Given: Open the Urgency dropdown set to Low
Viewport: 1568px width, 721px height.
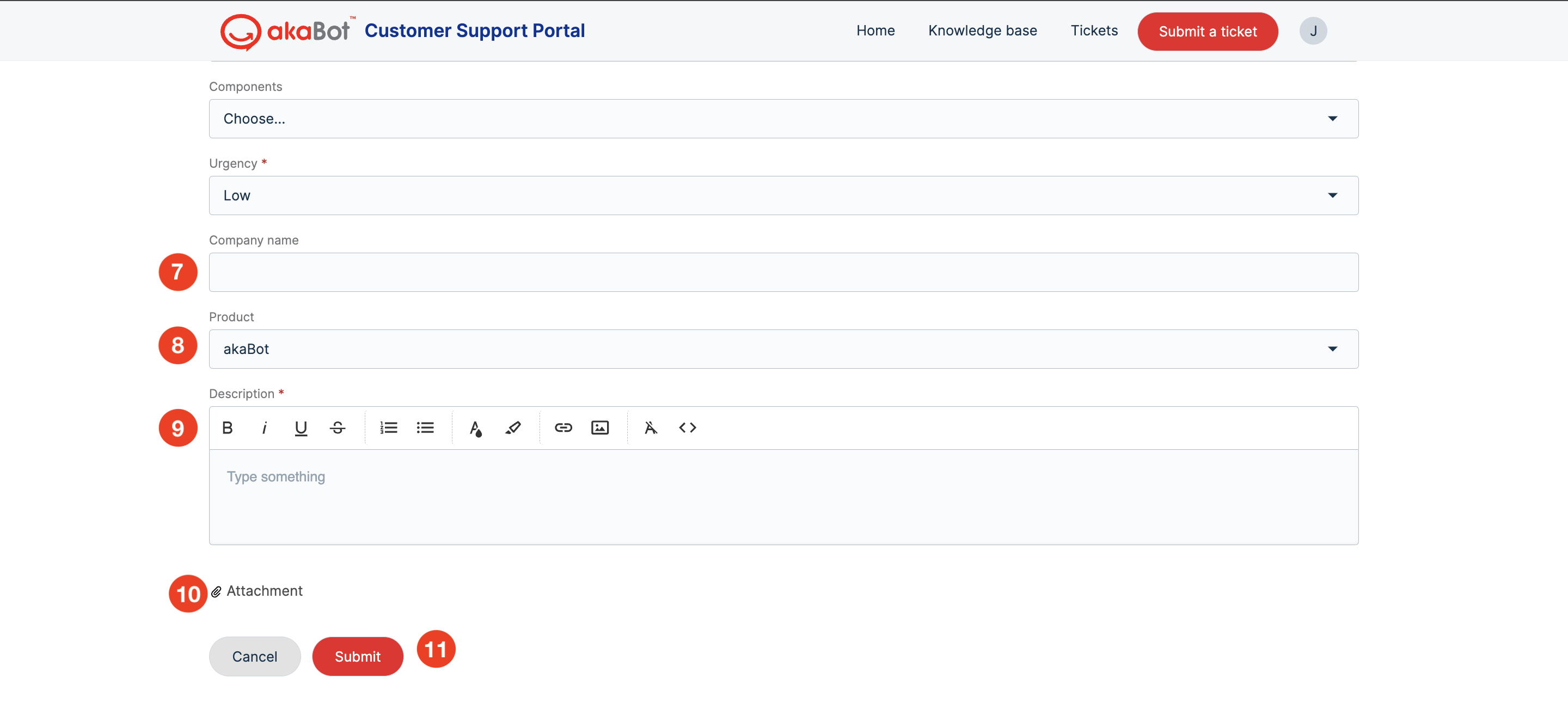Looking at the screenshot, I should (x=783, y=195).
